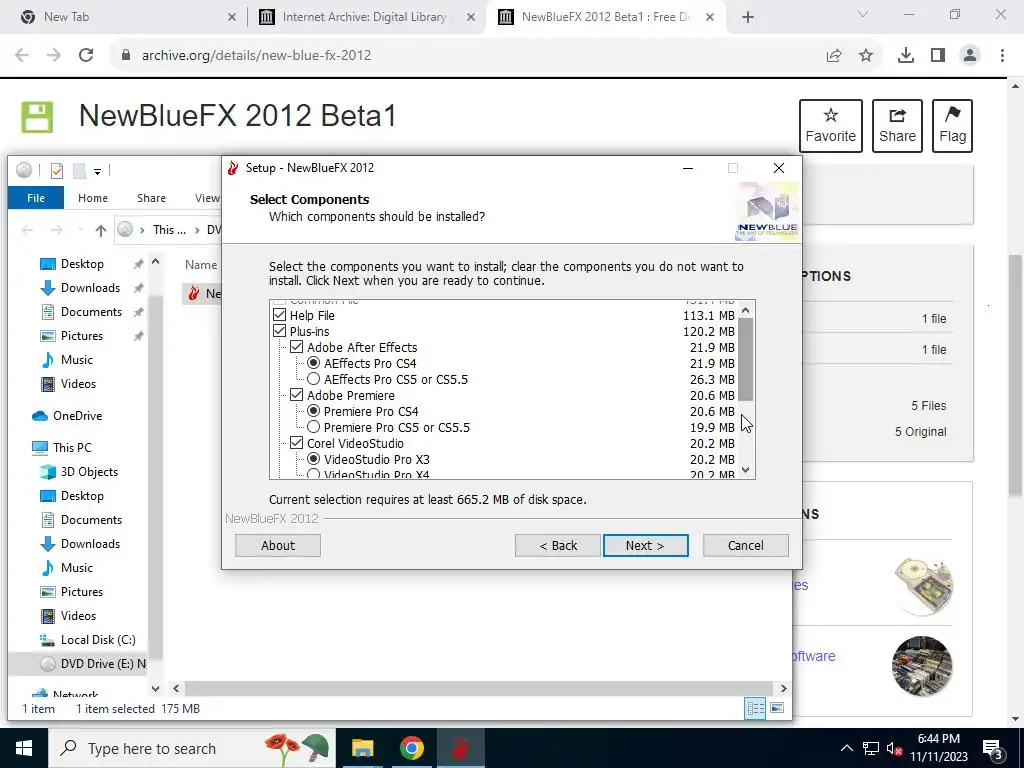The image size is (1024, 768).
Task: Click the Favorite star button
Action: [831, 125]
